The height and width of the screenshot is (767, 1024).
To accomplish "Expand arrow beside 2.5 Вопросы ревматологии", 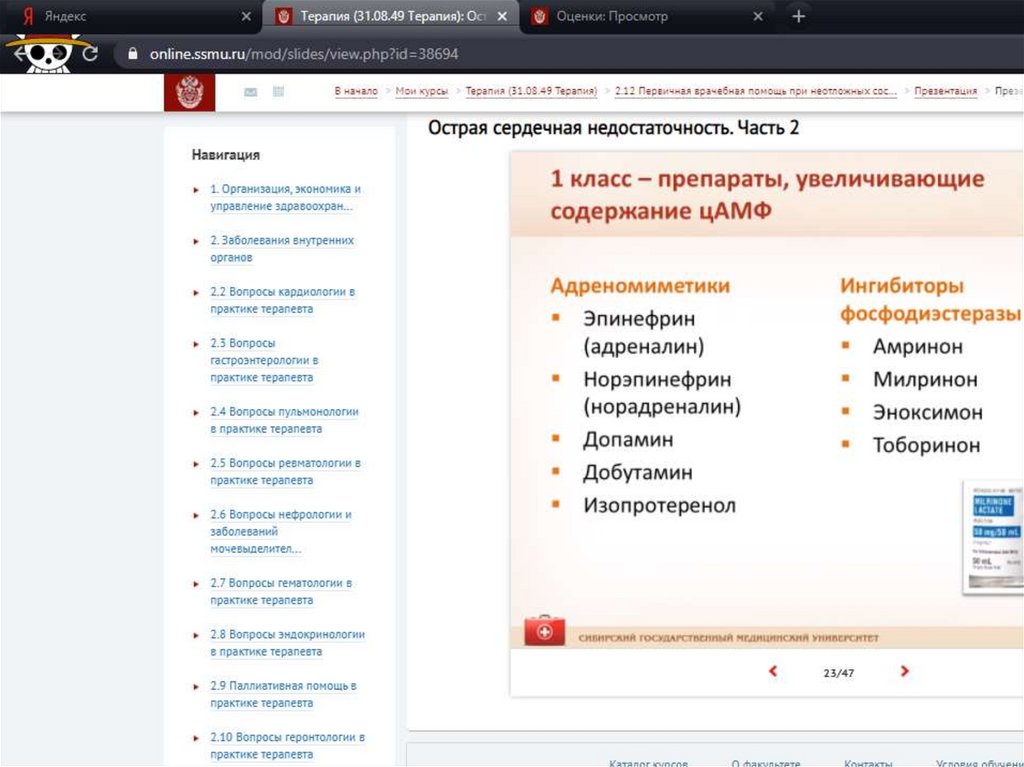I will 196,465.
